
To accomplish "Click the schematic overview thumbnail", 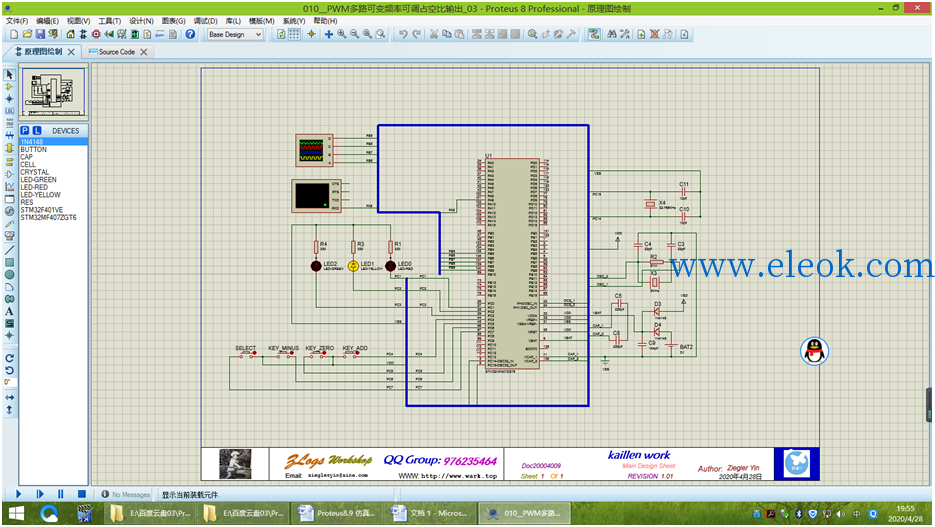I will (54, 92).
